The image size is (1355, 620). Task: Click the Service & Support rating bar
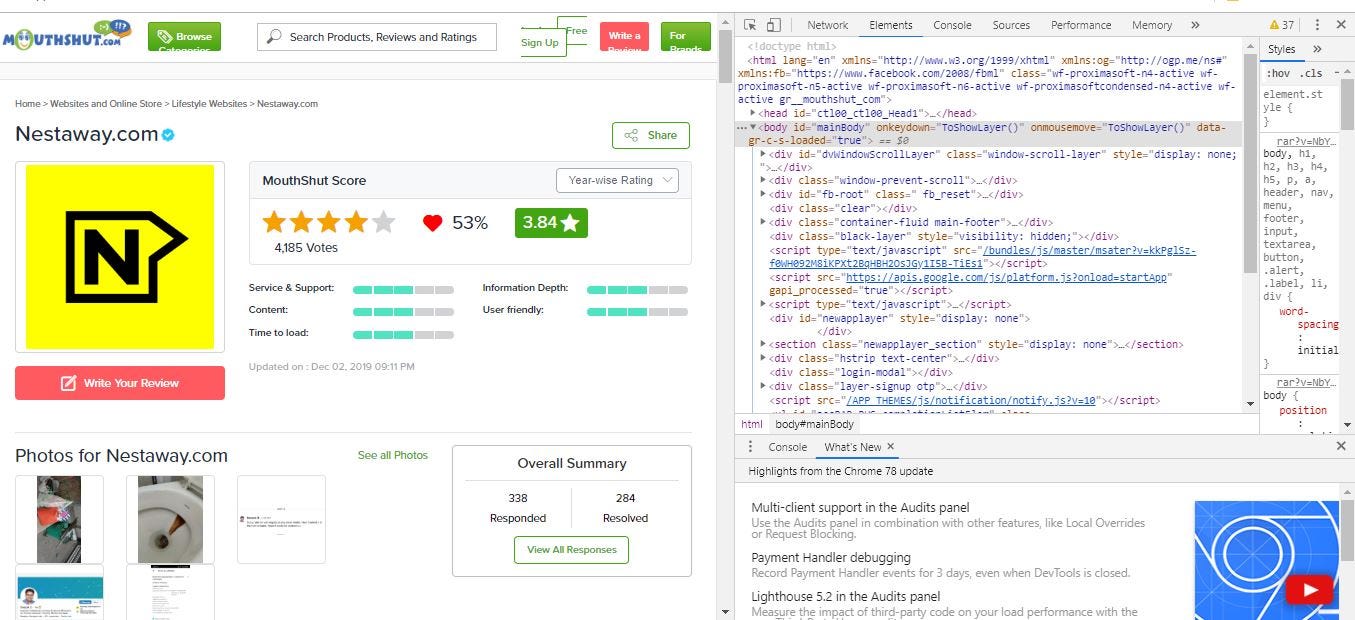pyautogui.click(x=403, y=288)
